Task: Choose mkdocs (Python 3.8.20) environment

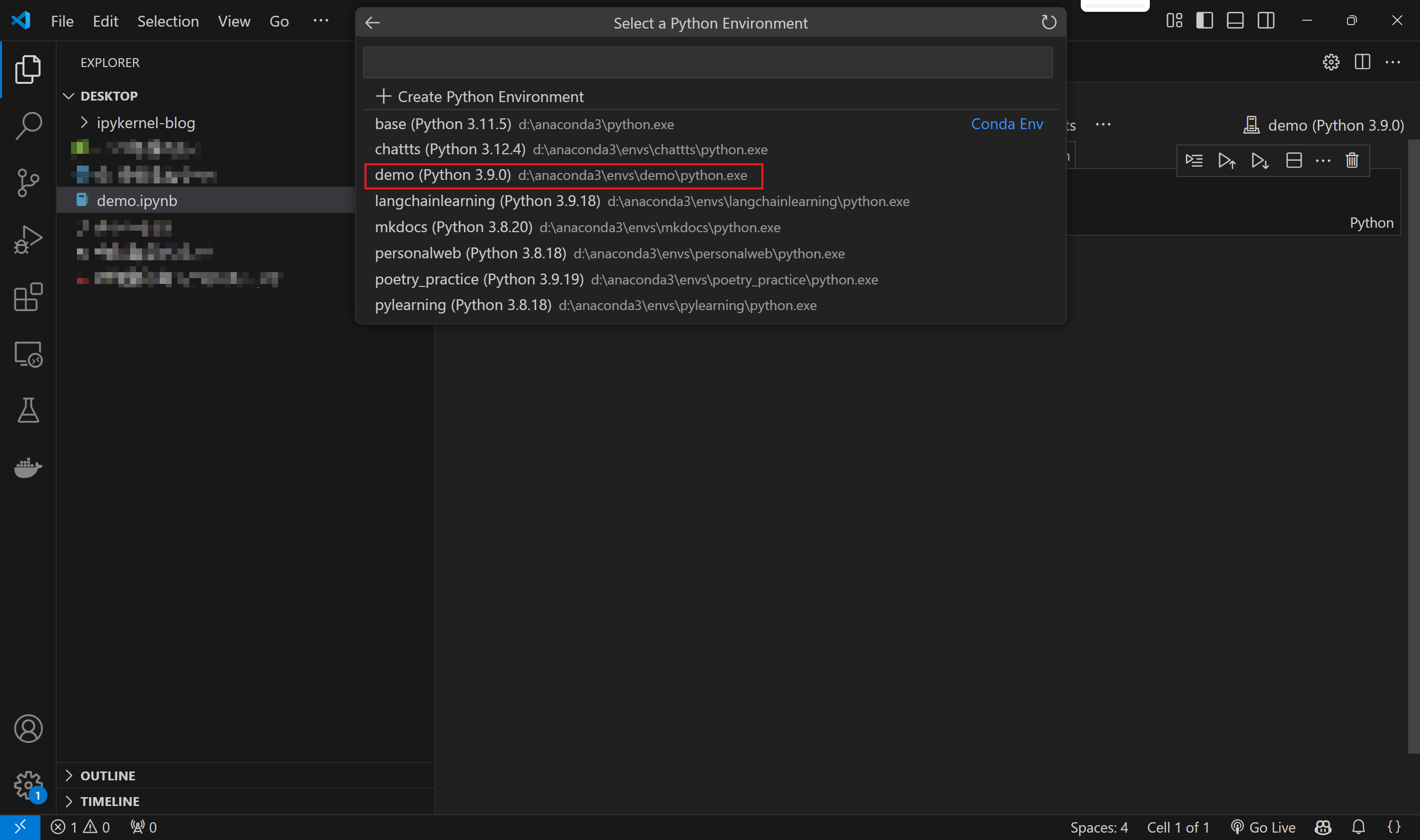Action: point(711,228)
